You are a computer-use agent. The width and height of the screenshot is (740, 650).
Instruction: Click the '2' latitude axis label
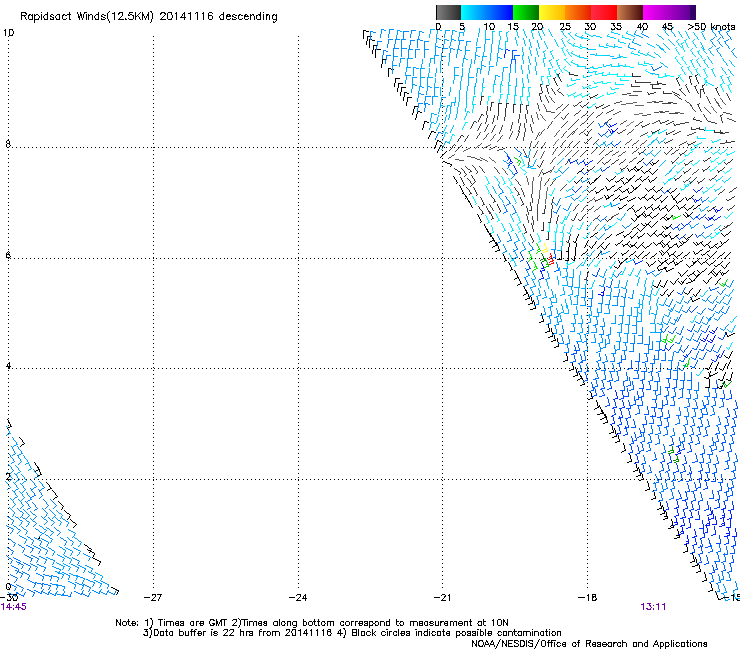pyautogui.click(x=8, y=477)
